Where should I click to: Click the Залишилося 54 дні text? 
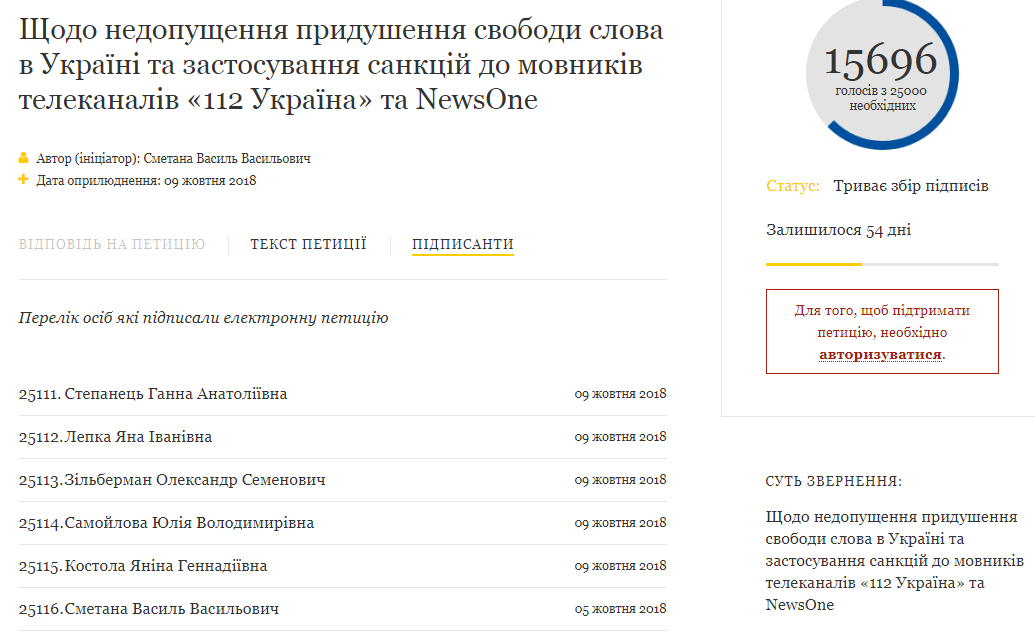point(838,230)
